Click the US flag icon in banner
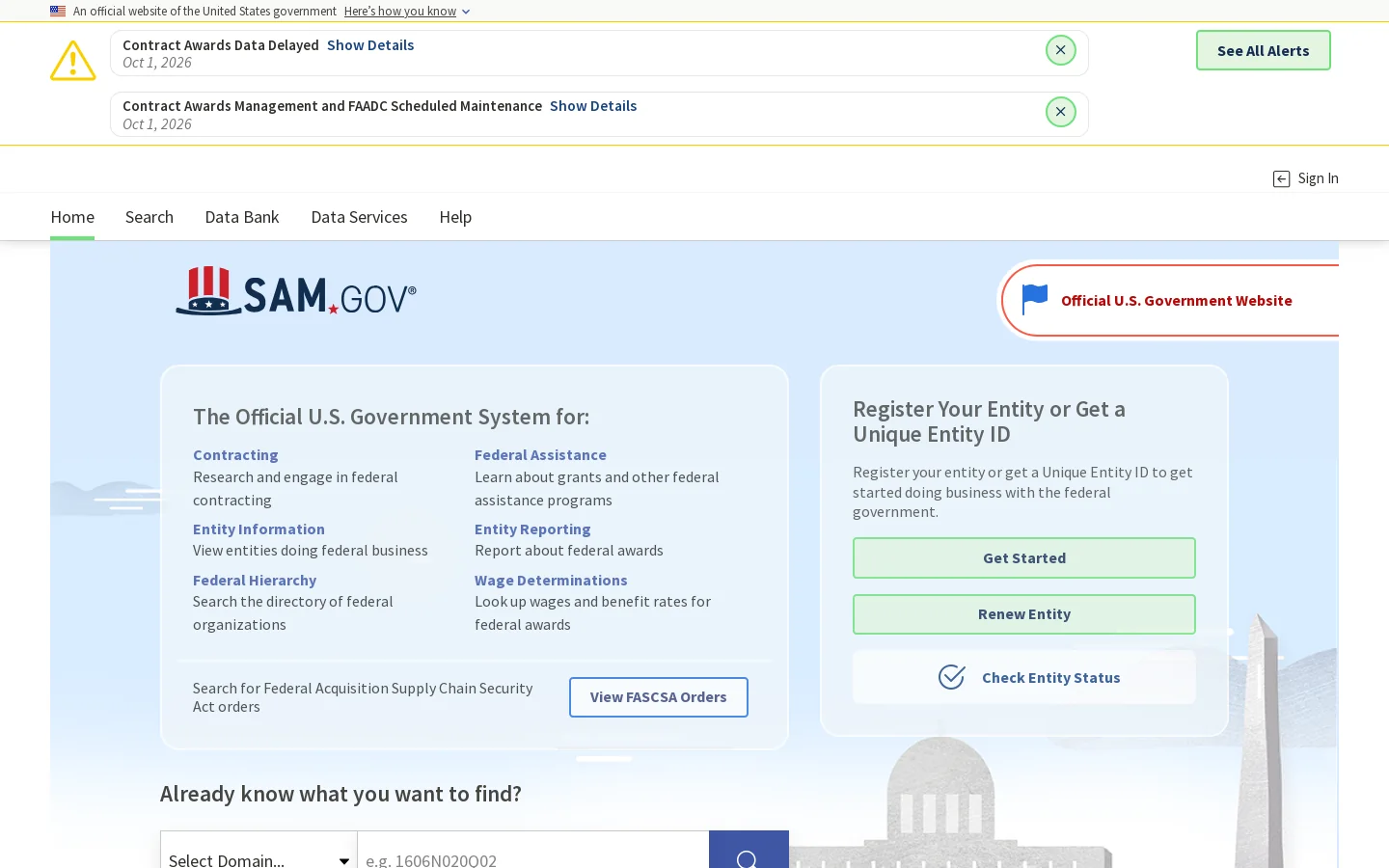1389x868 pixels. [x=58, y=12]
